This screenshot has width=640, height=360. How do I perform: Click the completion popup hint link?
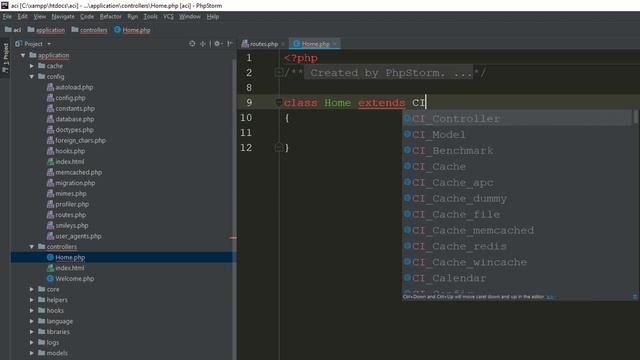549,297
